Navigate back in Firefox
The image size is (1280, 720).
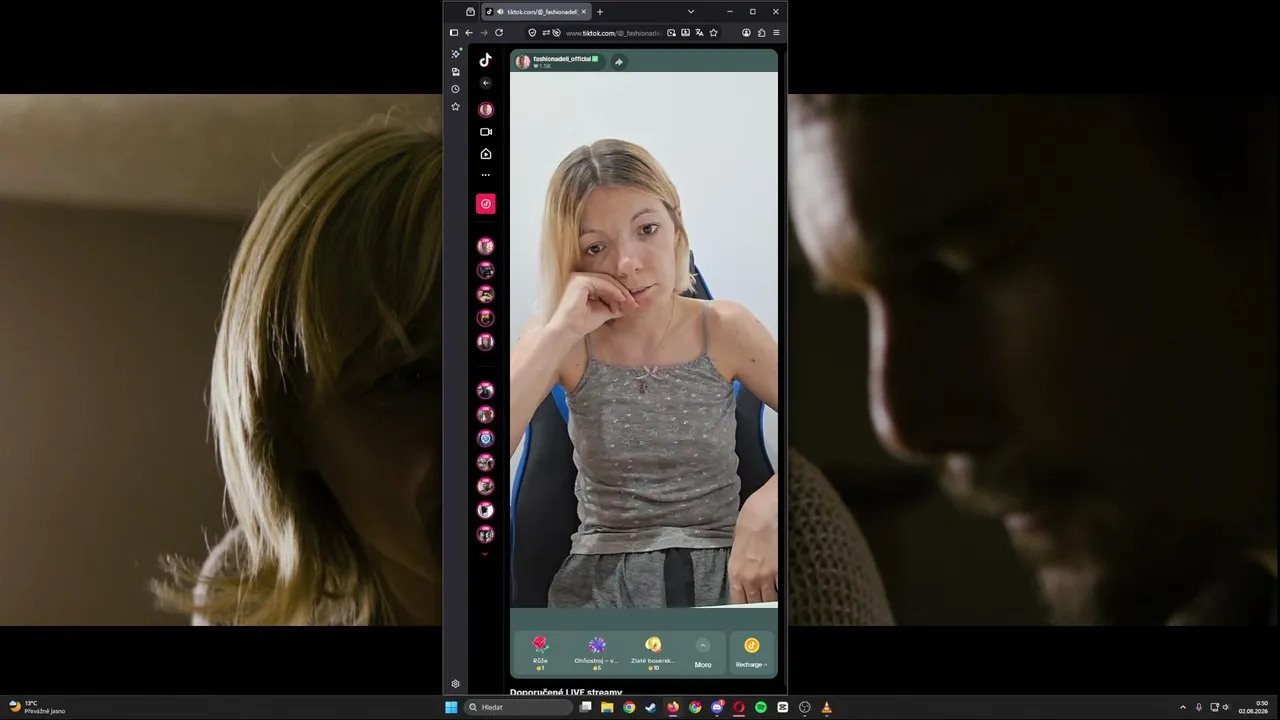pos(469,33)
